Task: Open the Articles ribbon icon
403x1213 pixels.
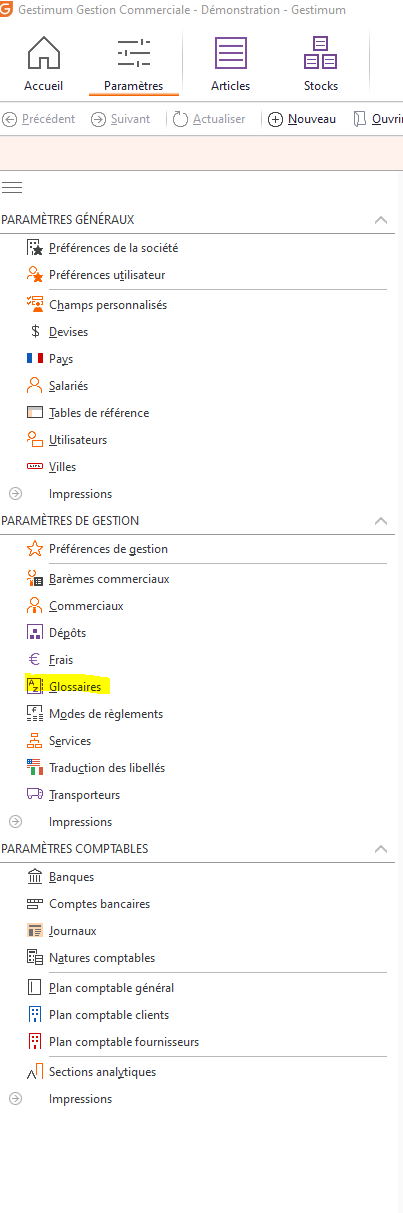Action: tap(231, 52)
